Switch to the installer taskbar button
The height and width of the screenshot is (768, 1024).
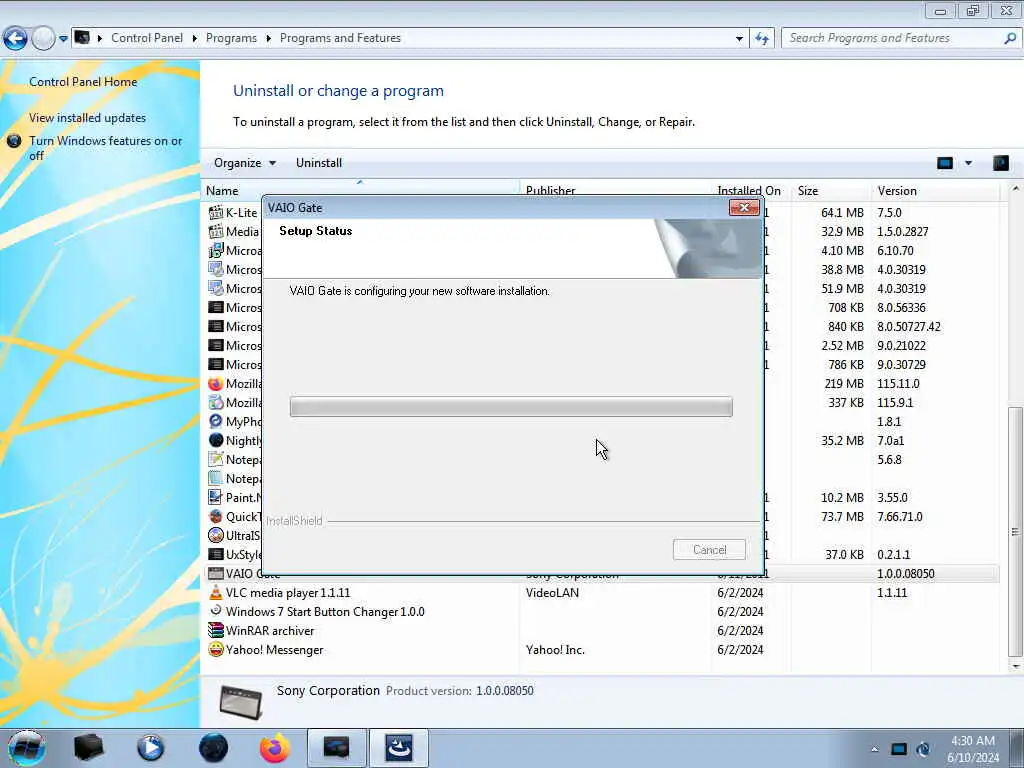point(398,748)
